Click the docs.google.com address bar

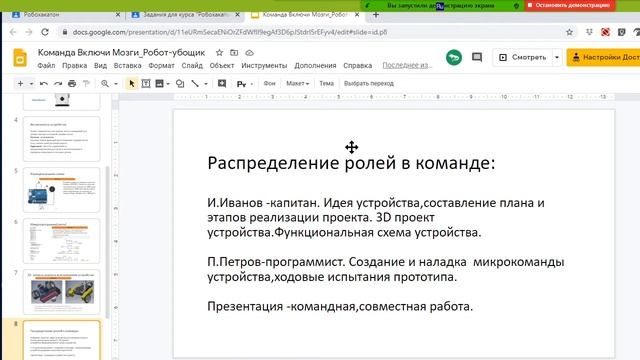[314, 32]
